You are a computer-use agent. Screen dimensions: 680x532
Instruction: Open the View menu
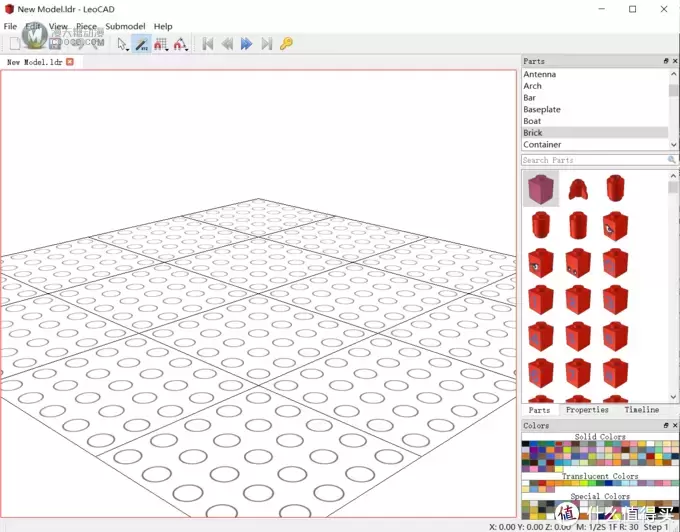tap(58, 26)
